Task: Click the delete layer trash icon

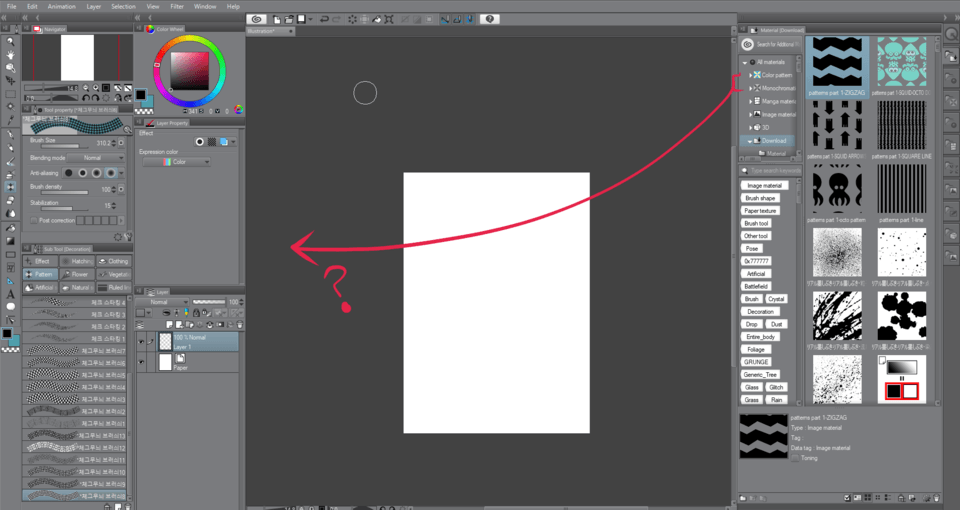Action: pyautogui.click(x=239, y=324)
